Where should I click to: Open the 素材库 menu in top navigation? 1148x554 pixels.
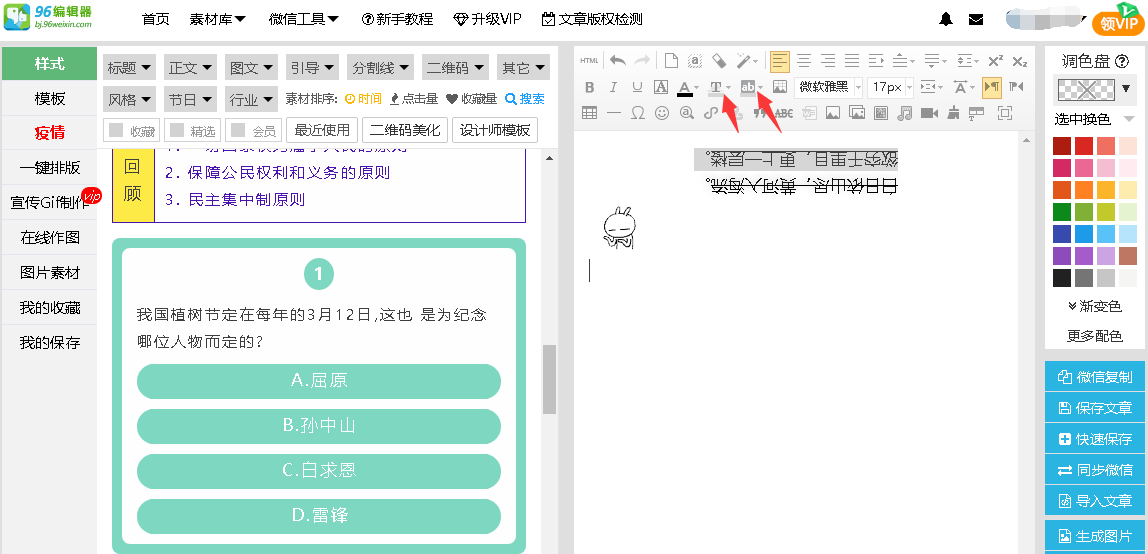217,20
